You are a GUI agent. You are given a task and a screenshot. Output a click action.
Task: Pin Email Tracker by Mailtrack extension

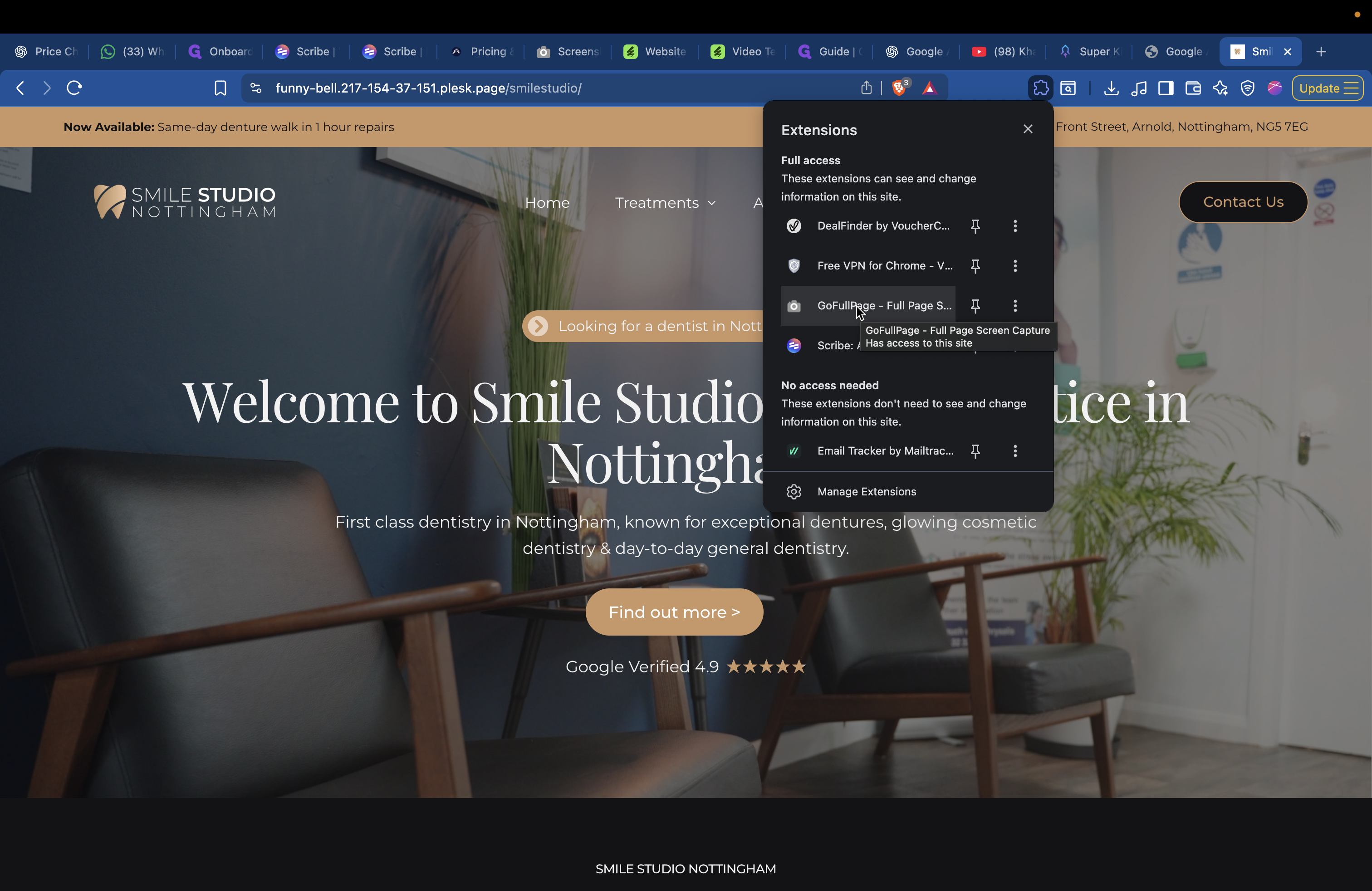coord(975,451)
